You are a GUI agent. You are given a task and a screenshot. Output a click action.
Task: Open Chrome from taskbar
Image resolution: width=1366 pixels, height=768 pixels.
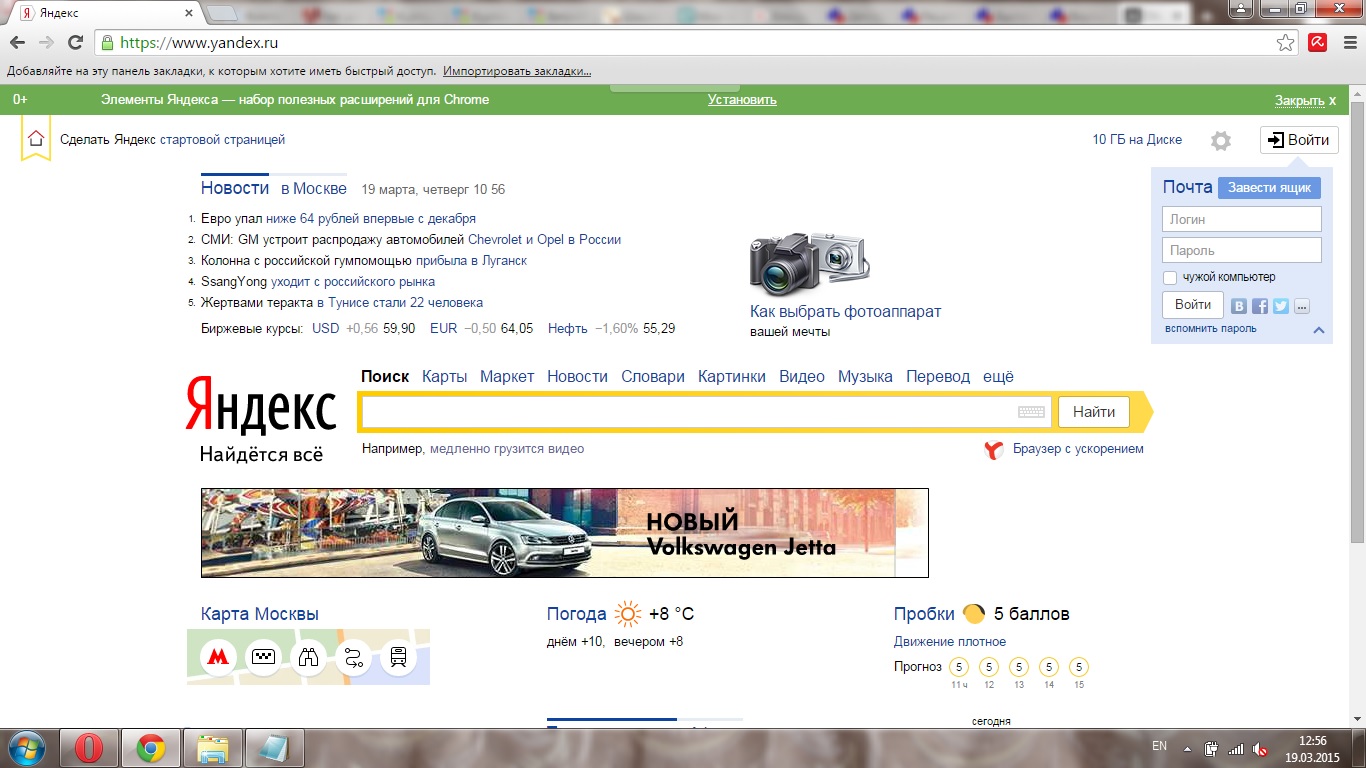[151, 748]
